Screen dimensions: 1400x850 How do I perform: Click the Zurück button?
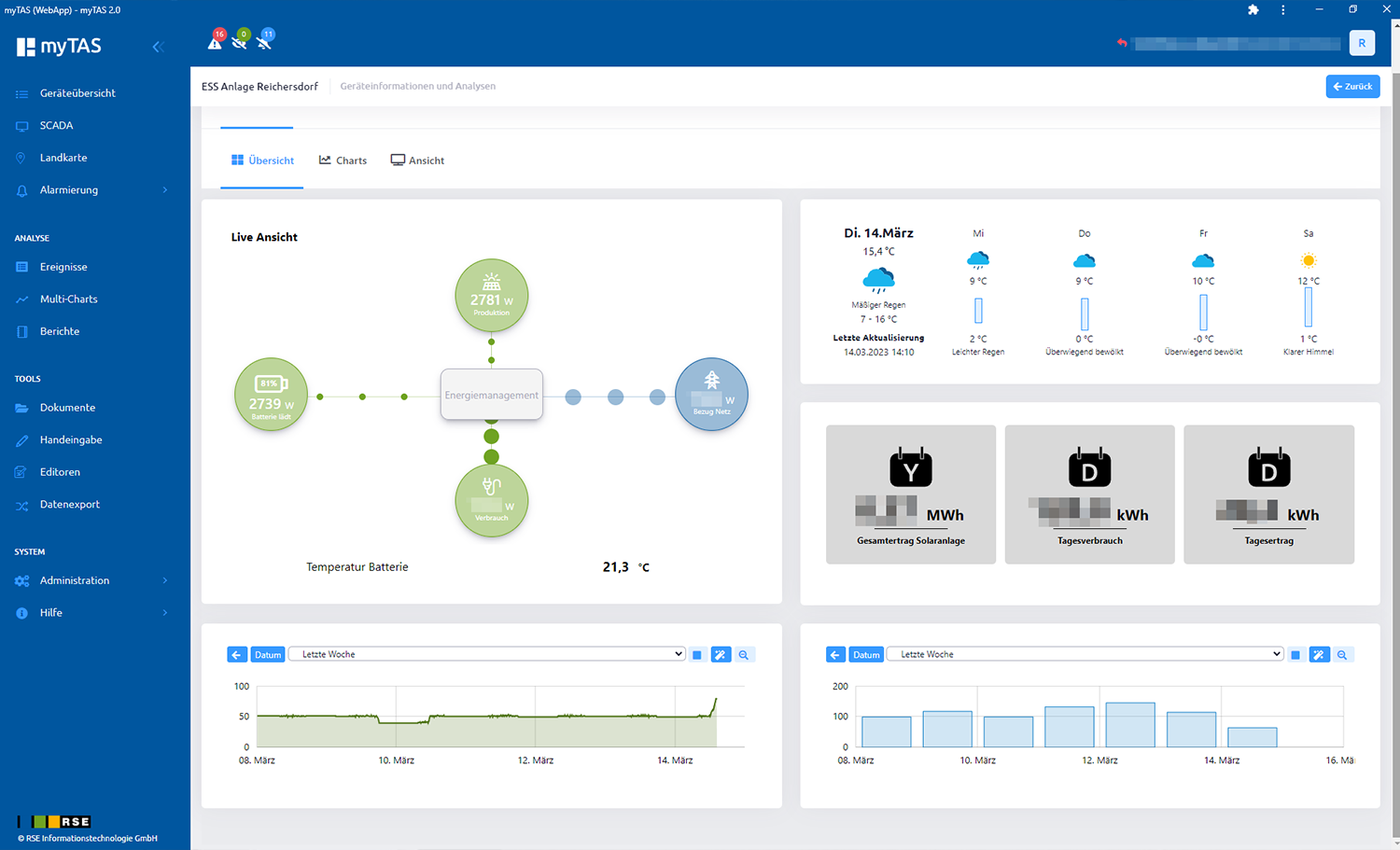pos(1352,86)
